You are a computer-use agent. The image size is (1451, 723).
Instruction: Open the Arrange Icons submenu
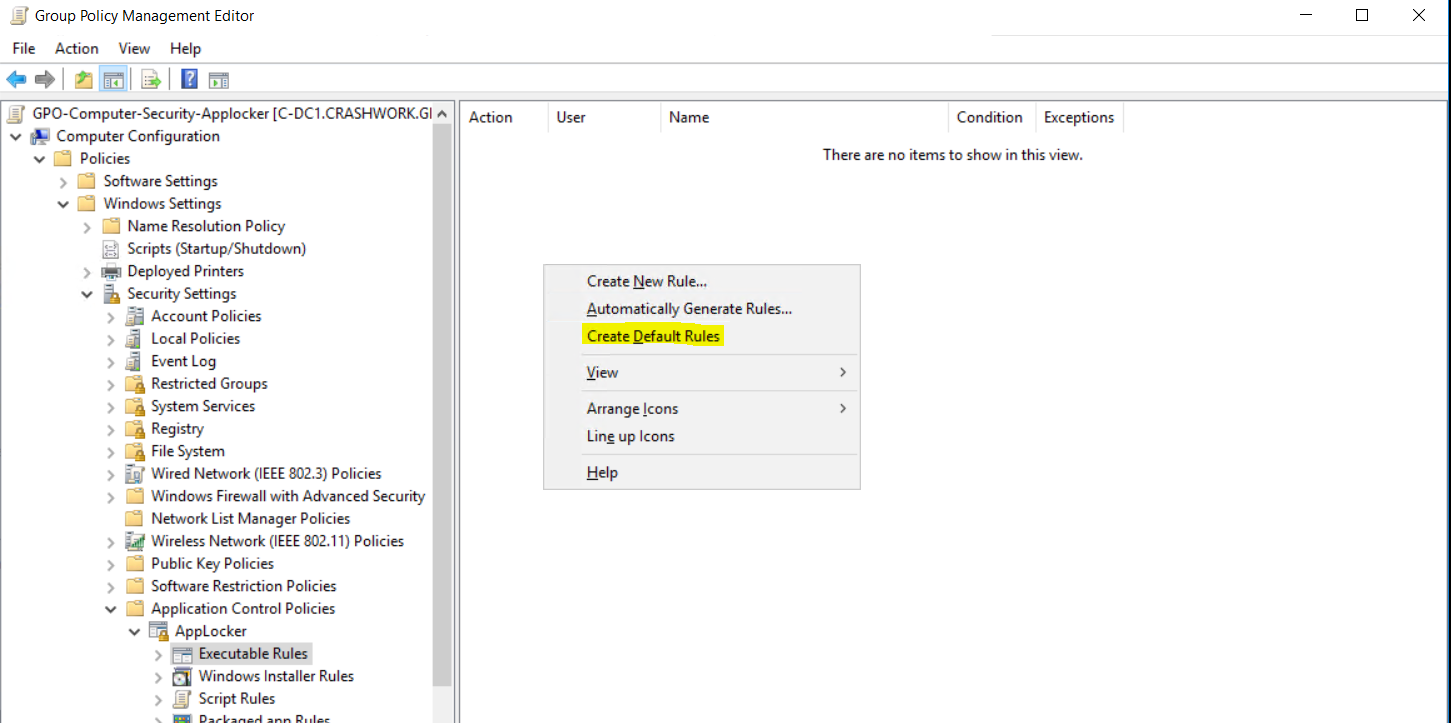pyautogui.click(x=702, y=409)
